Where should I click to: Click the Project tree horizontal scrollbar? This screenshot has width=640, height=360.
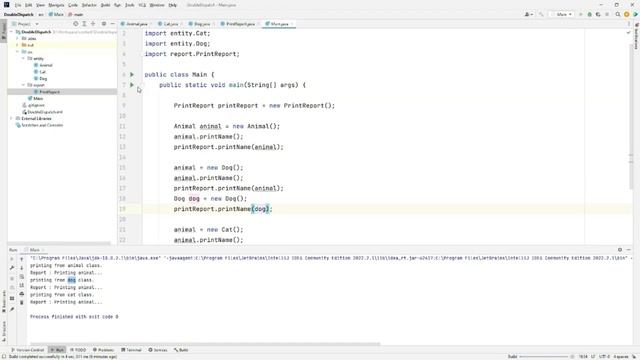[x=60, y=244]
